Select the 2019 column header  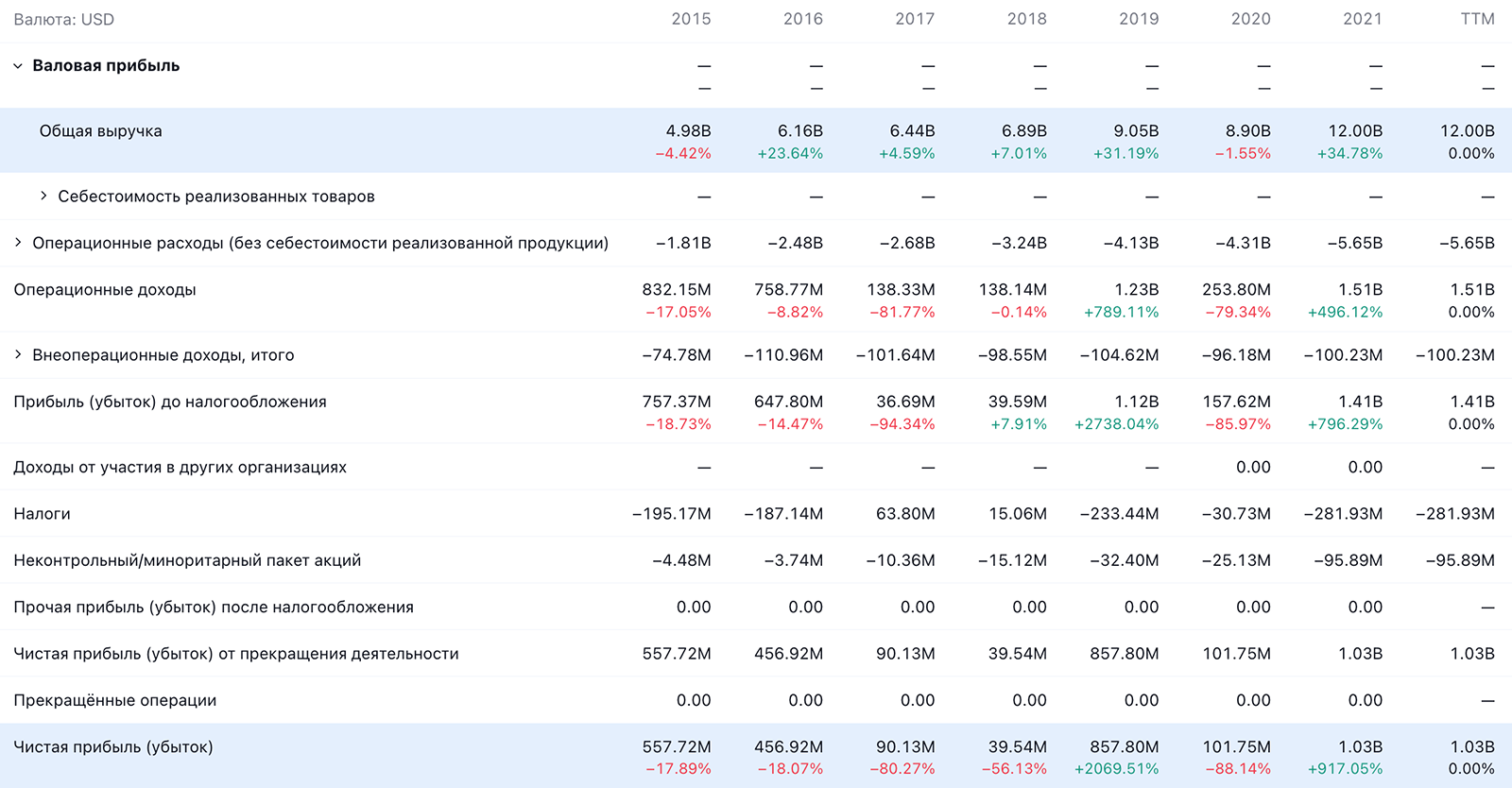[1139, 19]
